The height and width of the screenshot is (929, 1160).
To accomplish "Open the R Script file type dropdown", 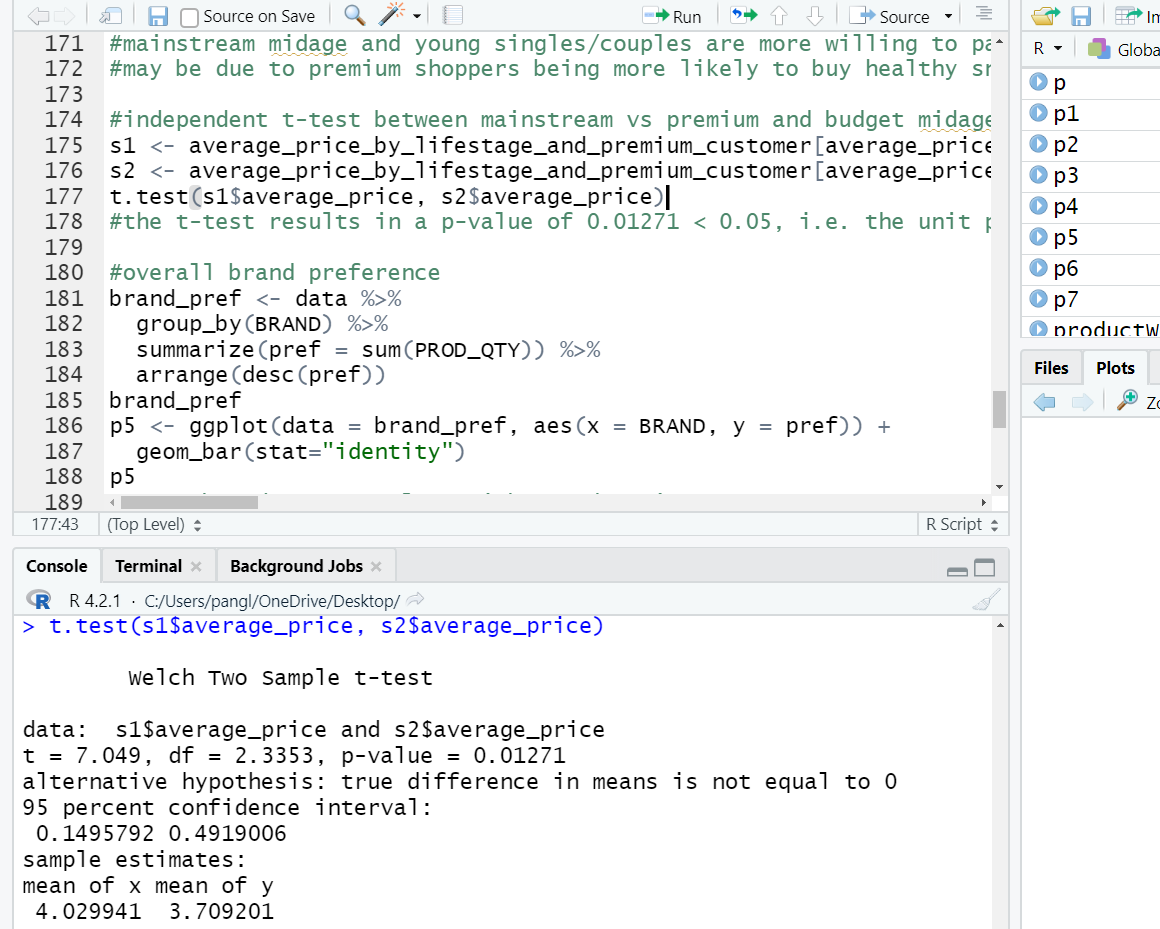I will click(960, 524).
